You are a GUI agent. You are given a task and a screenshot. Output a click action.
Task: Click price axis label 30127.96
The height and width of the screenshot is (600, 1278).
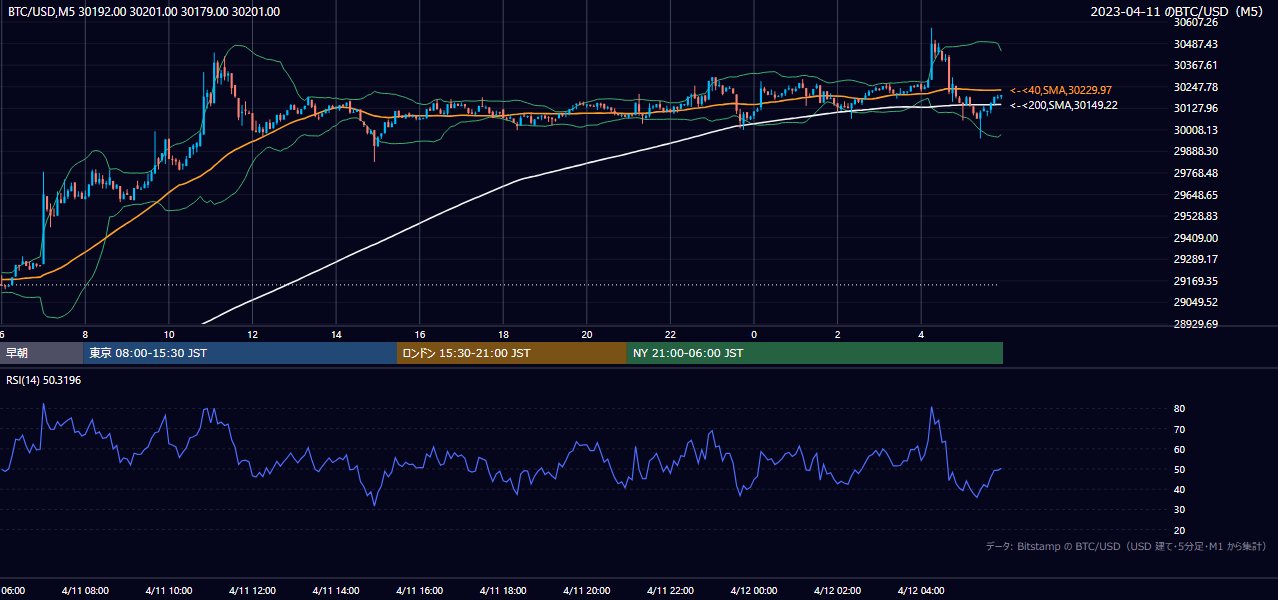tap(1196, 108)
